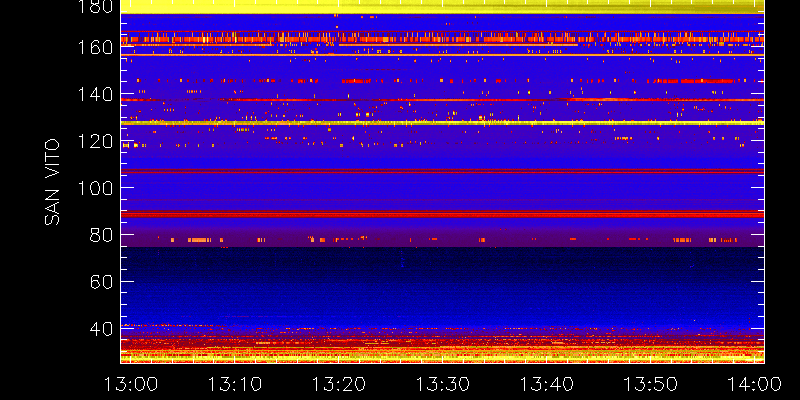Click the 13:10 time axis label
Viewport: 800px width, 400px height.
click(235, 384)
